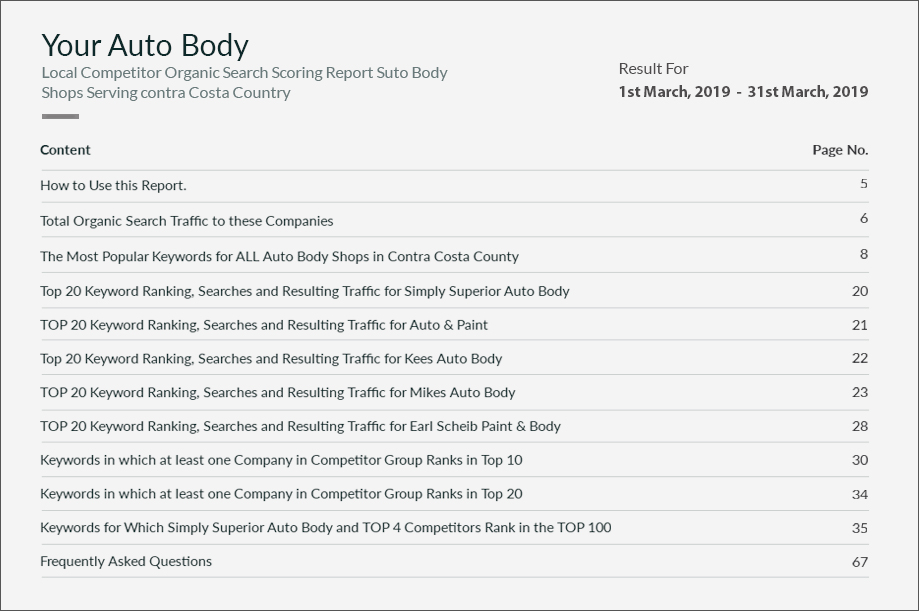Screen dimensions: 919x611
Task: Open 'Competitor Group Ranks in Top 20' entry
Action: (x=281, y=494)
